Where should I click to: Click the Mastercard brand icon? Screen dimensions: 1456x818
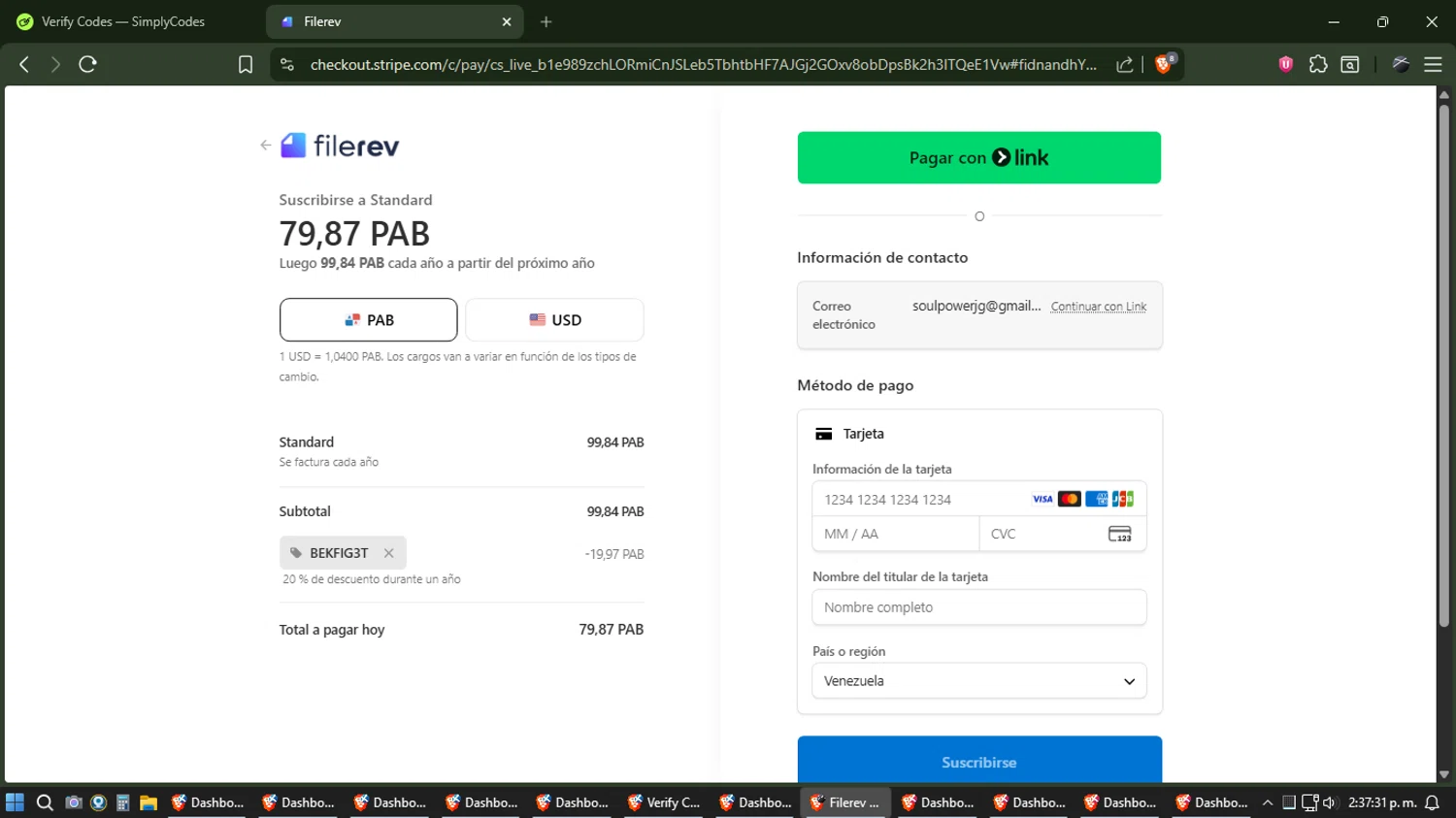pyautogui.click(x=1070, y=499)
